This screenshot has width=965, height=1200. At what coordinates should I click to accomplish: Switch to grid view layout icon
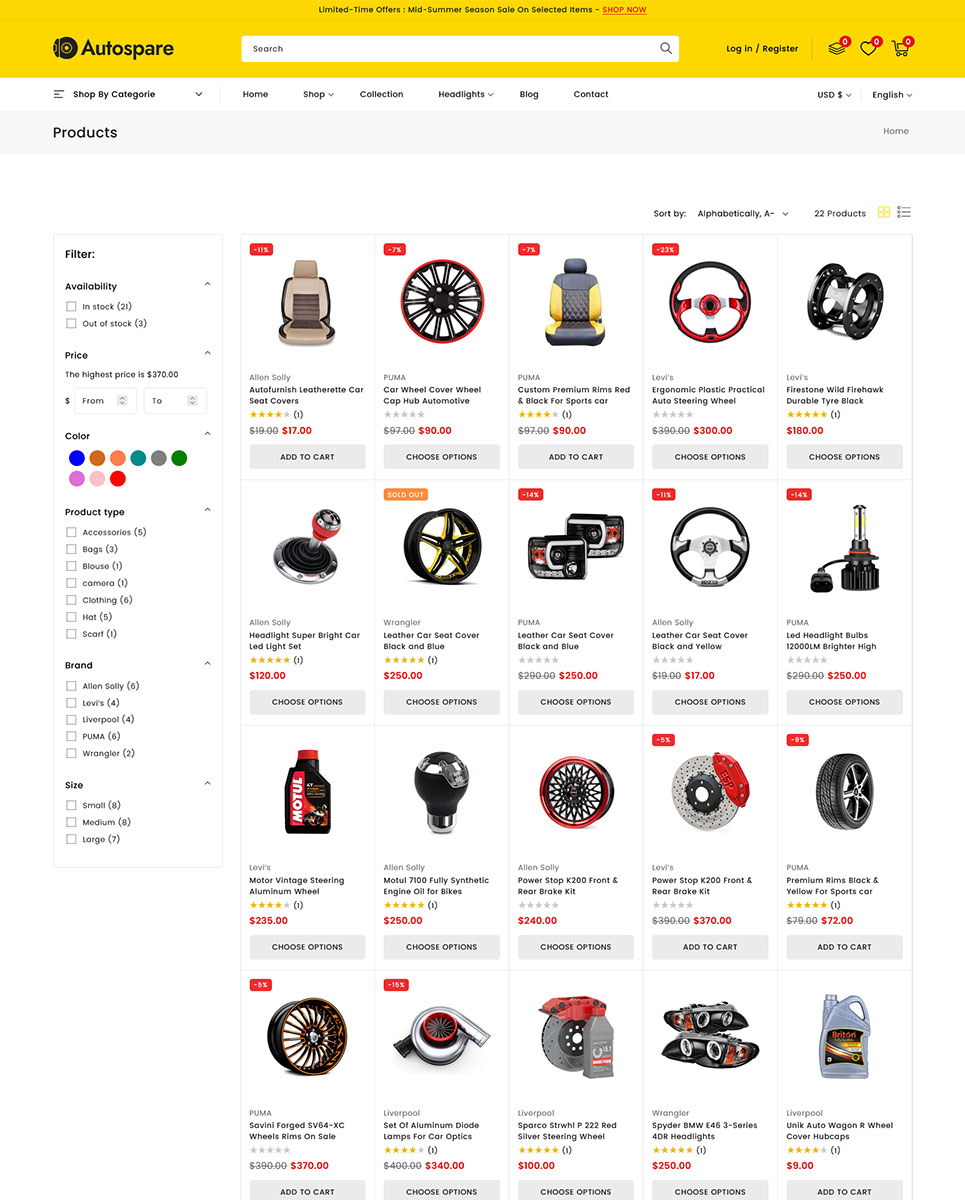(884, 212)
